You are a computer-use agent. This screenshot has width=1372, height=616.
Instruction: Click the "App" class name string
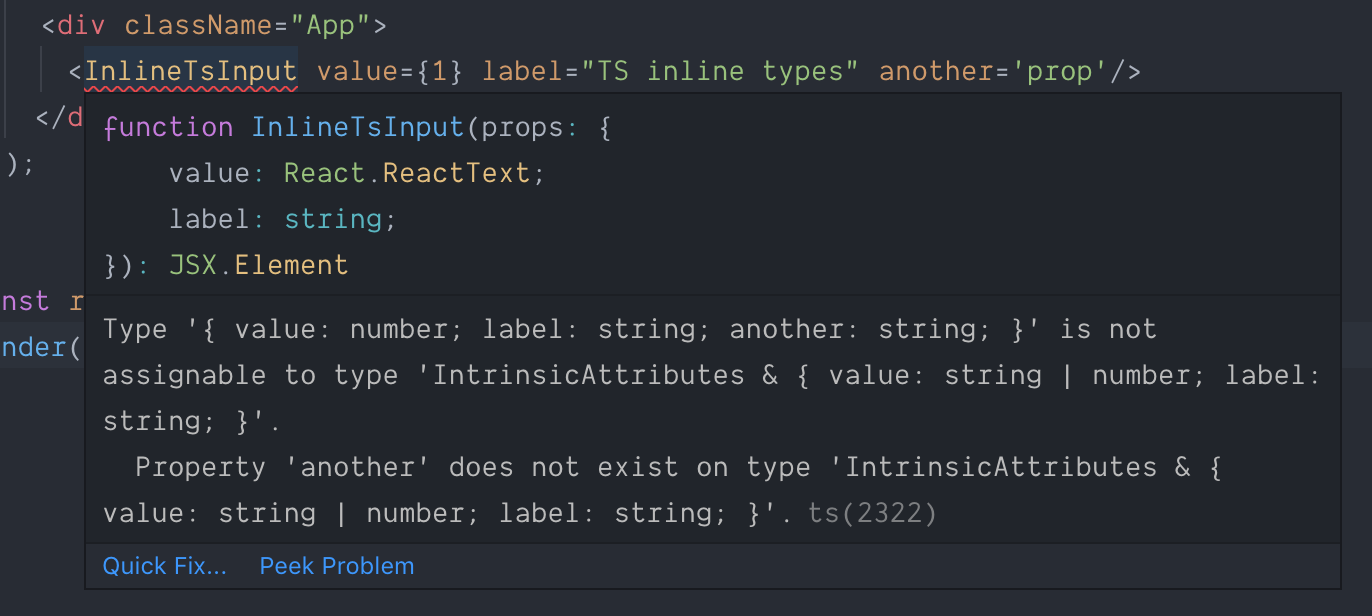(x=331, y=25)
